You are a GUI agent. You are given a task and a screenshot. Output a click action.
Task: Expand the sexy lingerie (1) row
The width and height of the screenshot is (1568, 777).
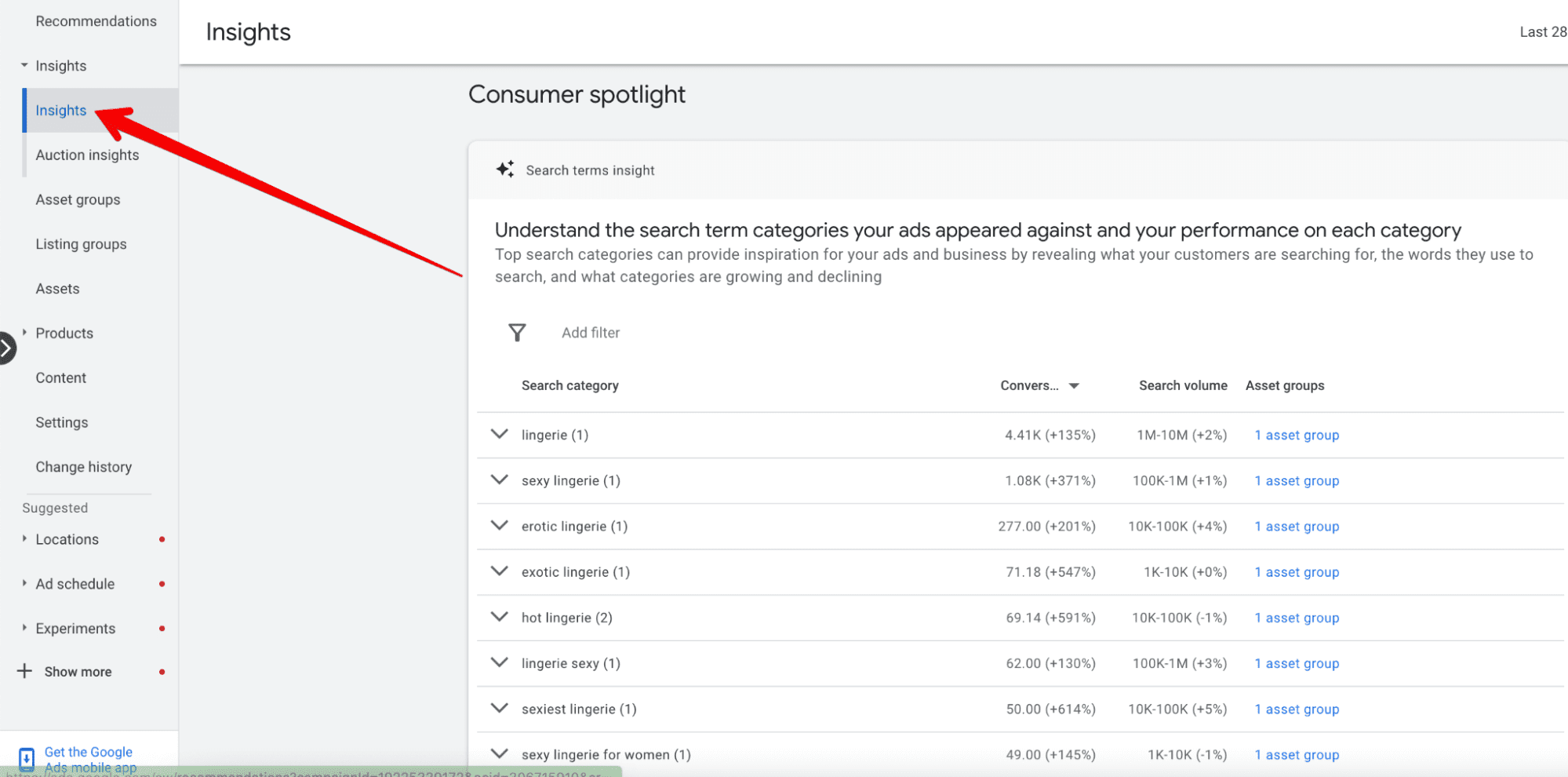[x=500, y=480]
